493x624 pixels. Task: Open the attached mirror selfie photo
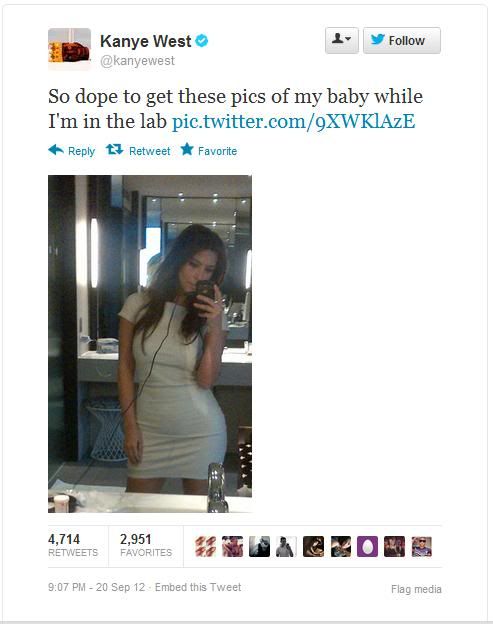(150, 344)
